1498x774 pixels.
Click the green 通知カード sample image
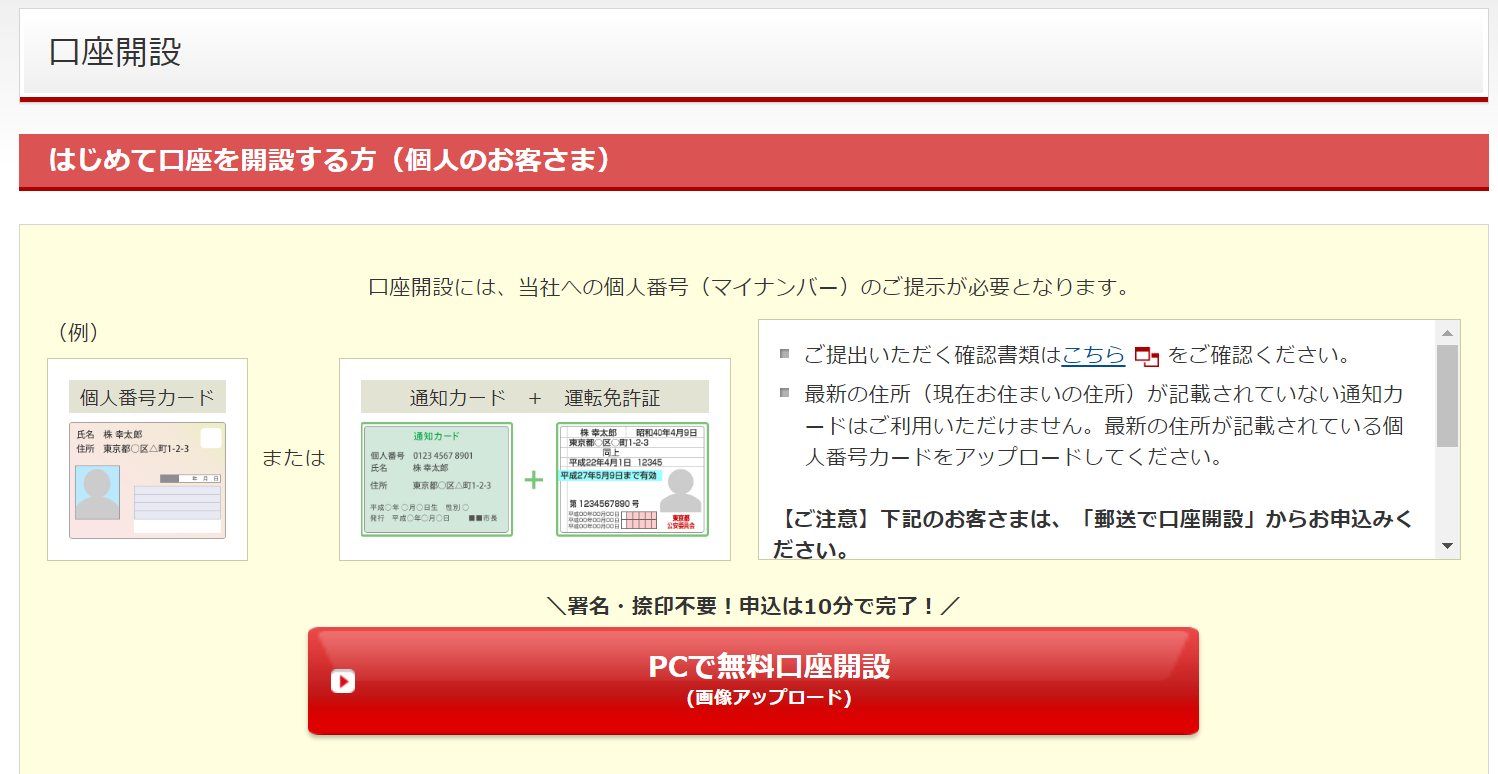[x=436, y=479]
